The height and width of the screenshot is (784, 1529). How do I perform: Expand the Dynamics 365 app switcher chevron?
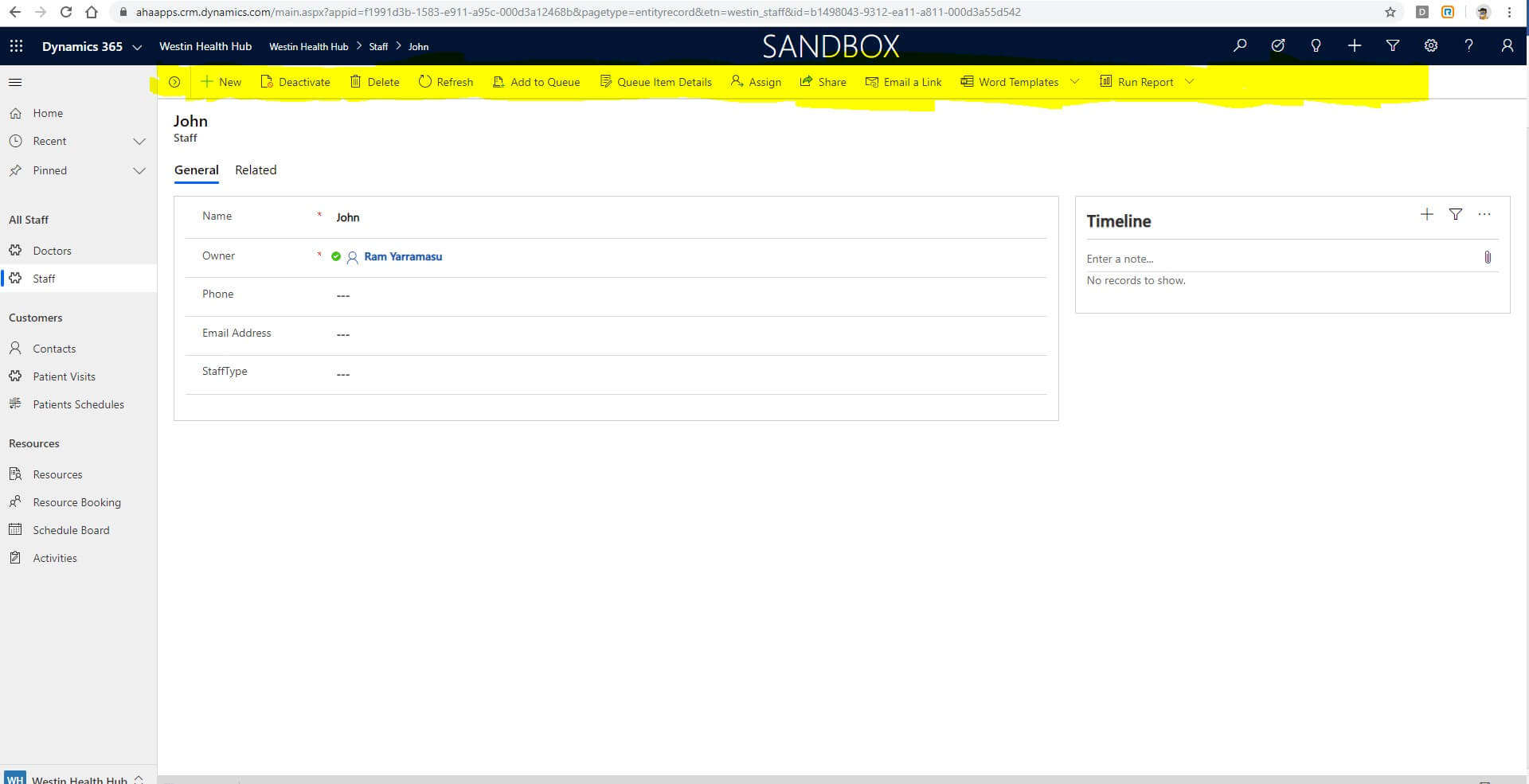tap(137, 47)
